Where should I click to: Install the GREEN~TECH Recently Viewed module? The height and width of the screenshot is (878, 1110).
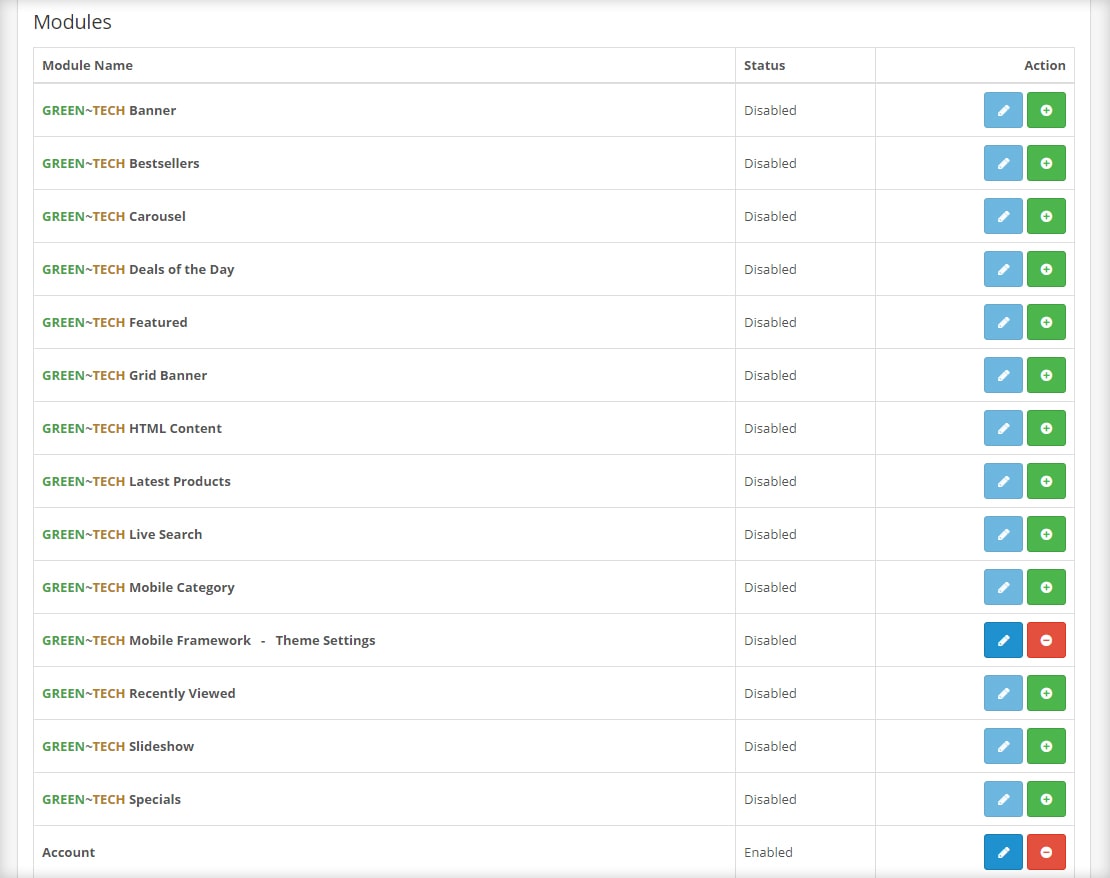pyautogui.click(x=1046, y=693)
